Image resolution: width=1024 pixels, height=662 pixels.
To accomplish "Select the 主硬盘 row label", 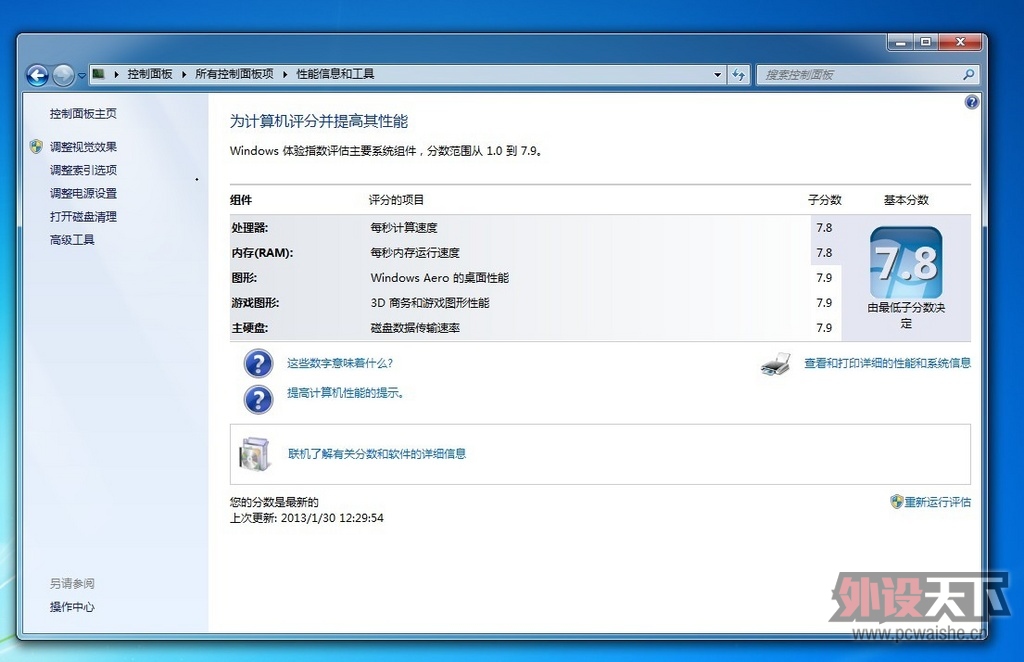I will click(249, 328).
